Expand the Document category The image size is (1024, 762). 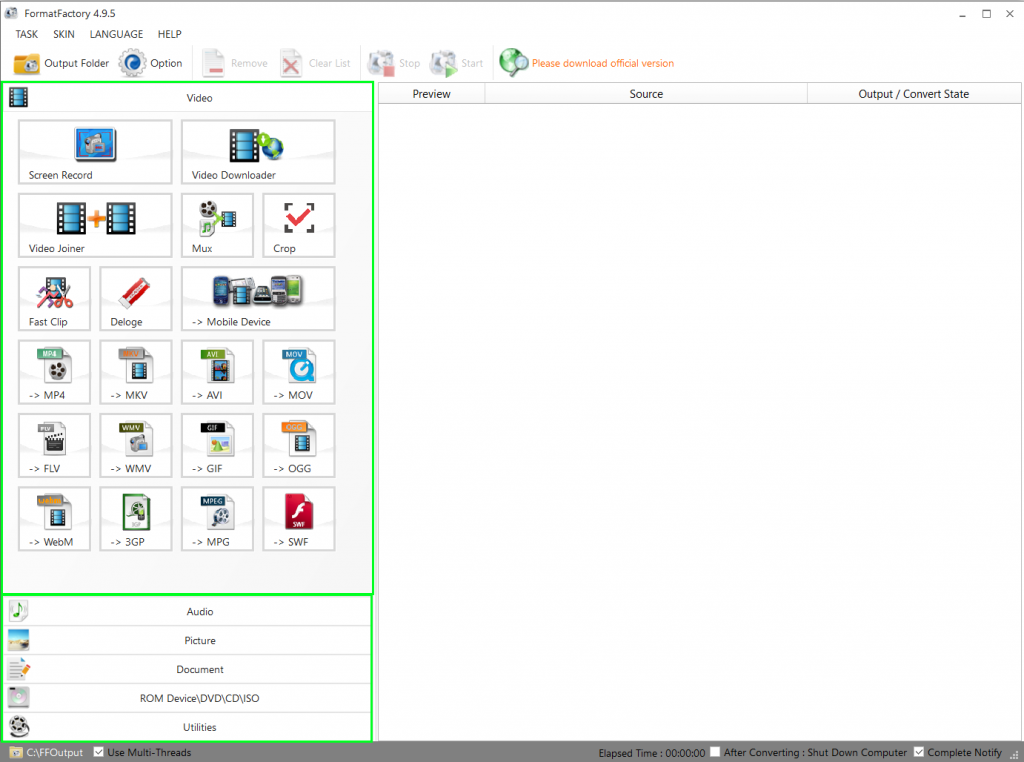pyautogui.click(x=188, y=669)
